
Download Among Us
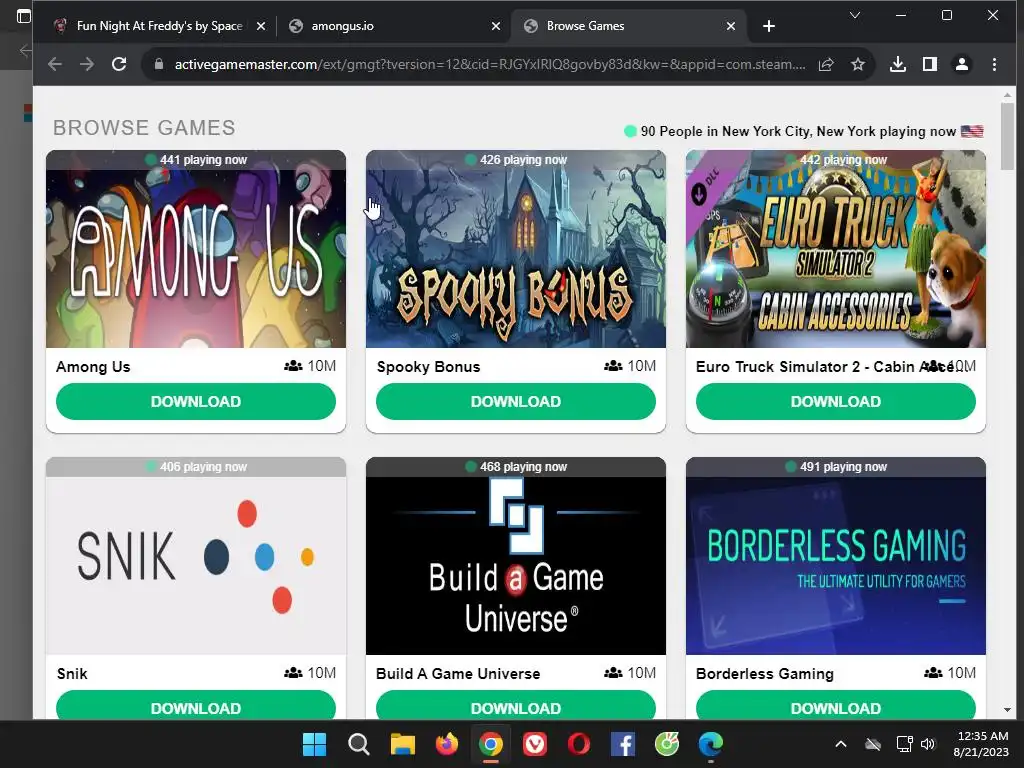[x=196, y=402]
